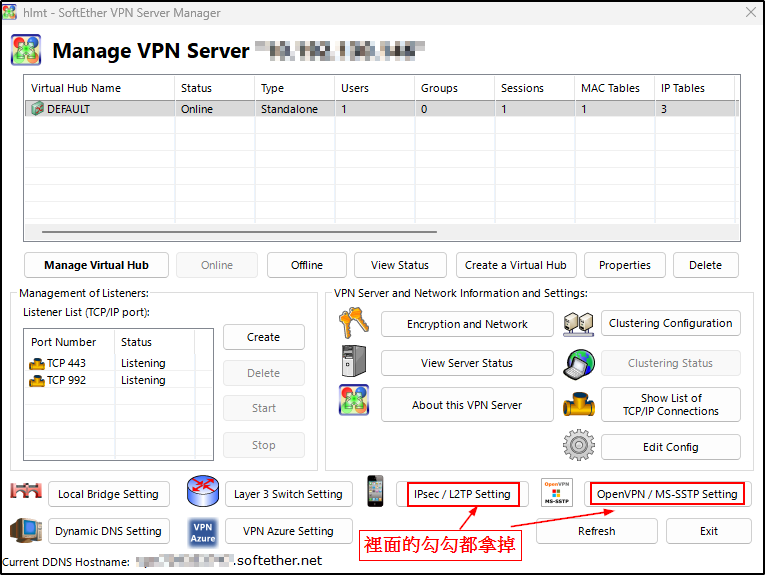
Task: Click the Manage VPN Server logo icon
Action: [x=26, y=50]
